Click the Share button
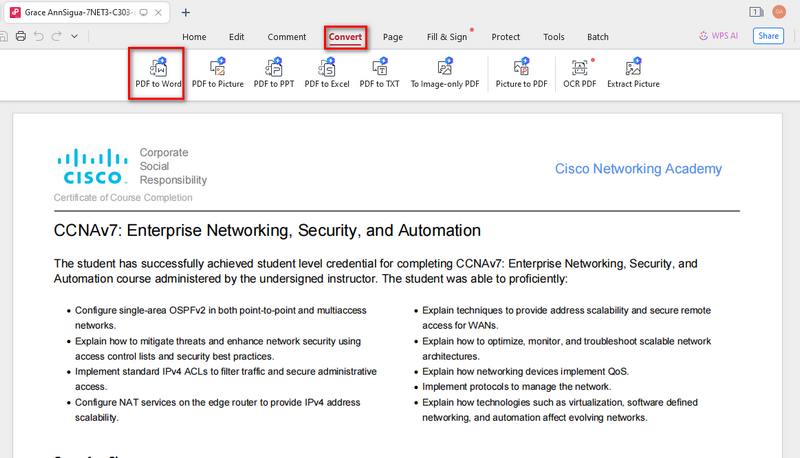 pos(768,36)
